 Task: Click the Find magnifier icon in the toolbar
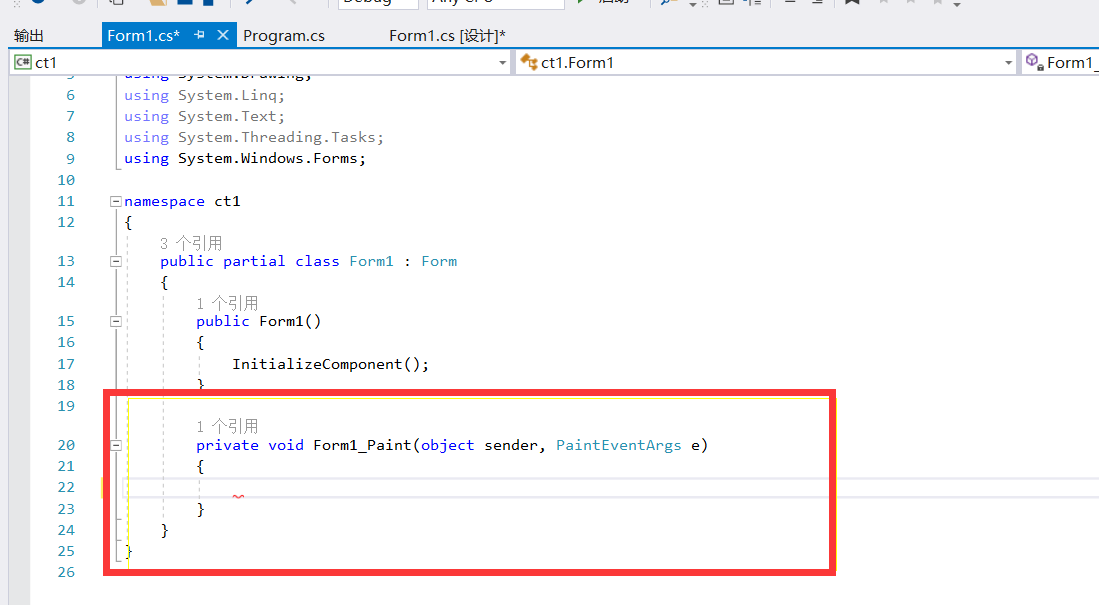point(665,5)
